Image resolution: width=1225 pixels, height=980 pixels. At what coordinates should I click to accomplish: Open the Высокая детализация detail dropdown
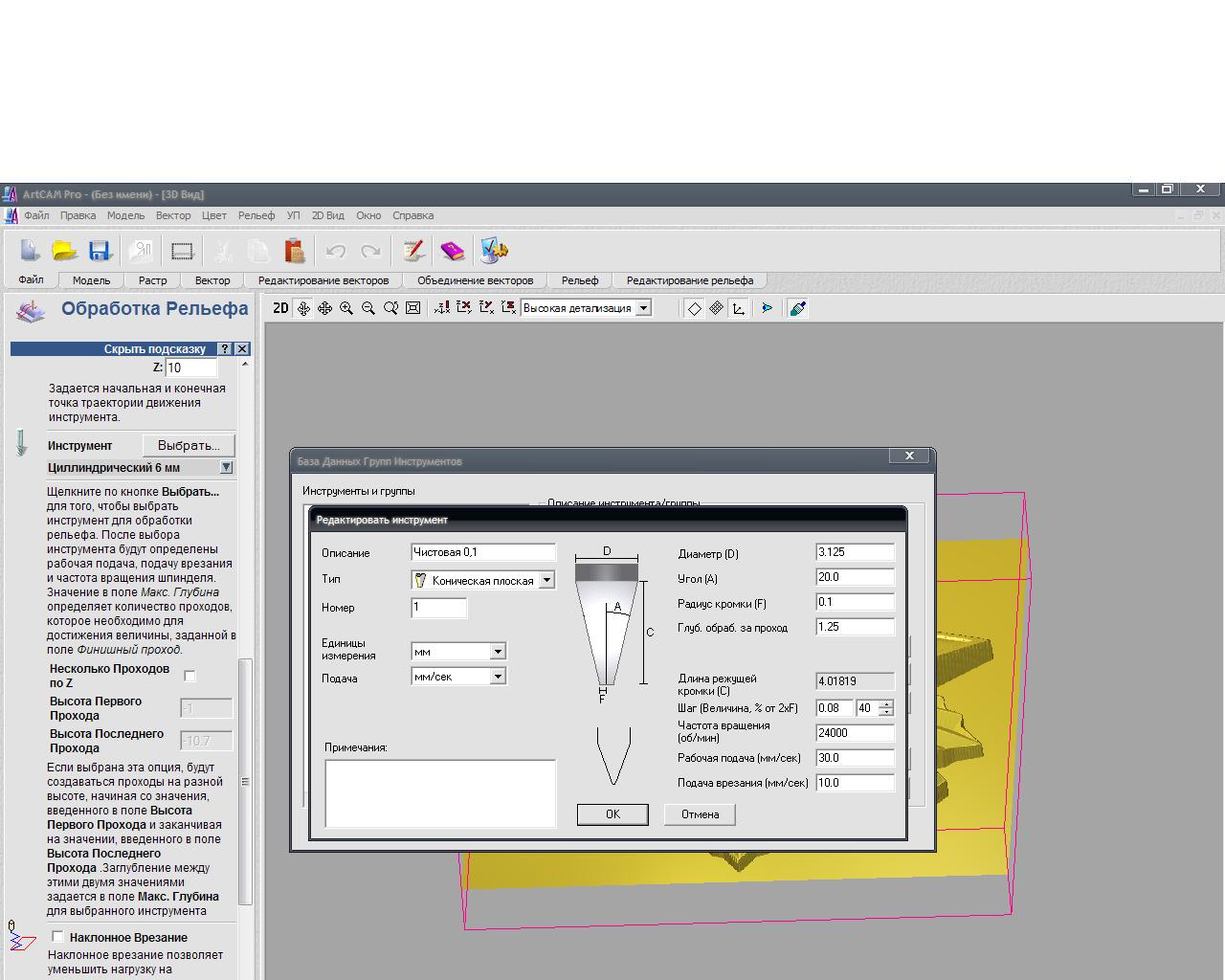coord(644,308)
